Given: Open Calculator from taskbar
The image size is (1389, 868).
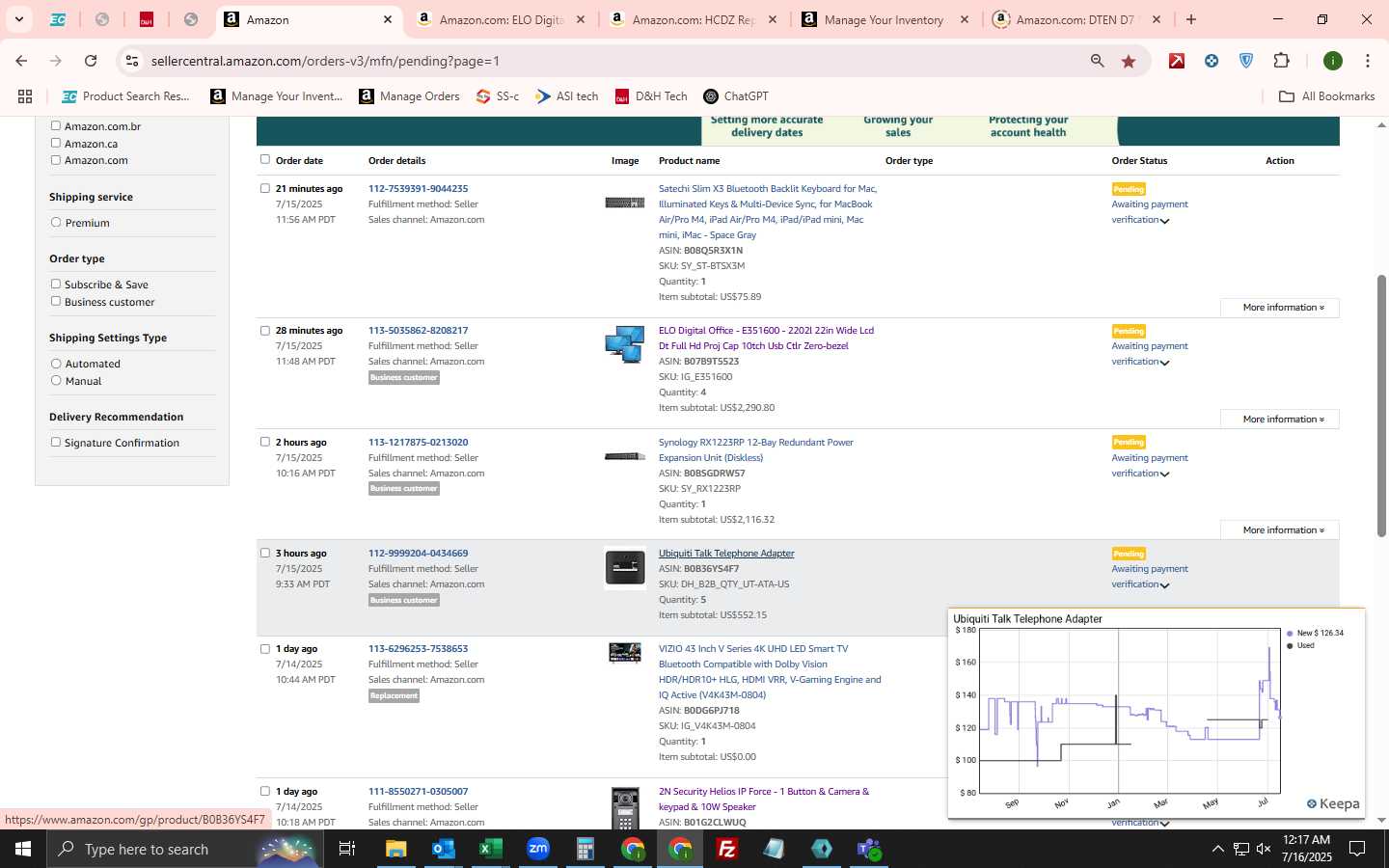Looking at the screenshot, I should [585, 849].
